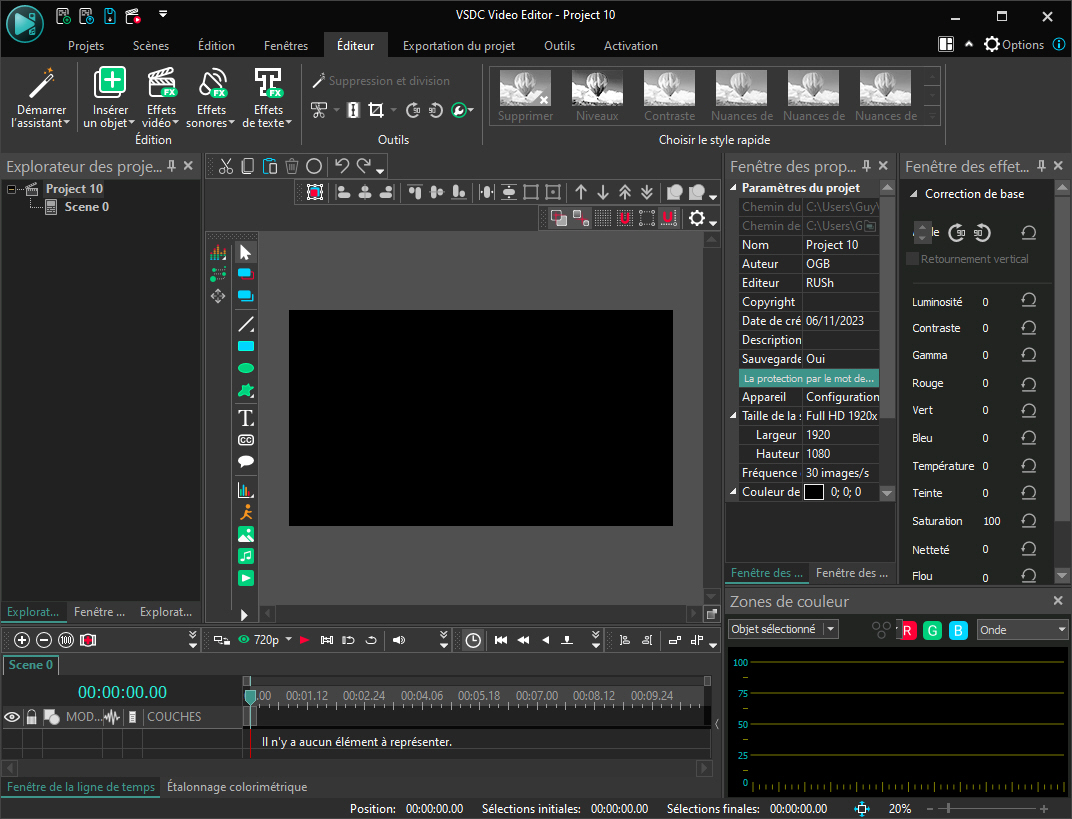Collapse the Couleur de fond property
Screen dimensions: 1072x819
[x=734, y=492]
